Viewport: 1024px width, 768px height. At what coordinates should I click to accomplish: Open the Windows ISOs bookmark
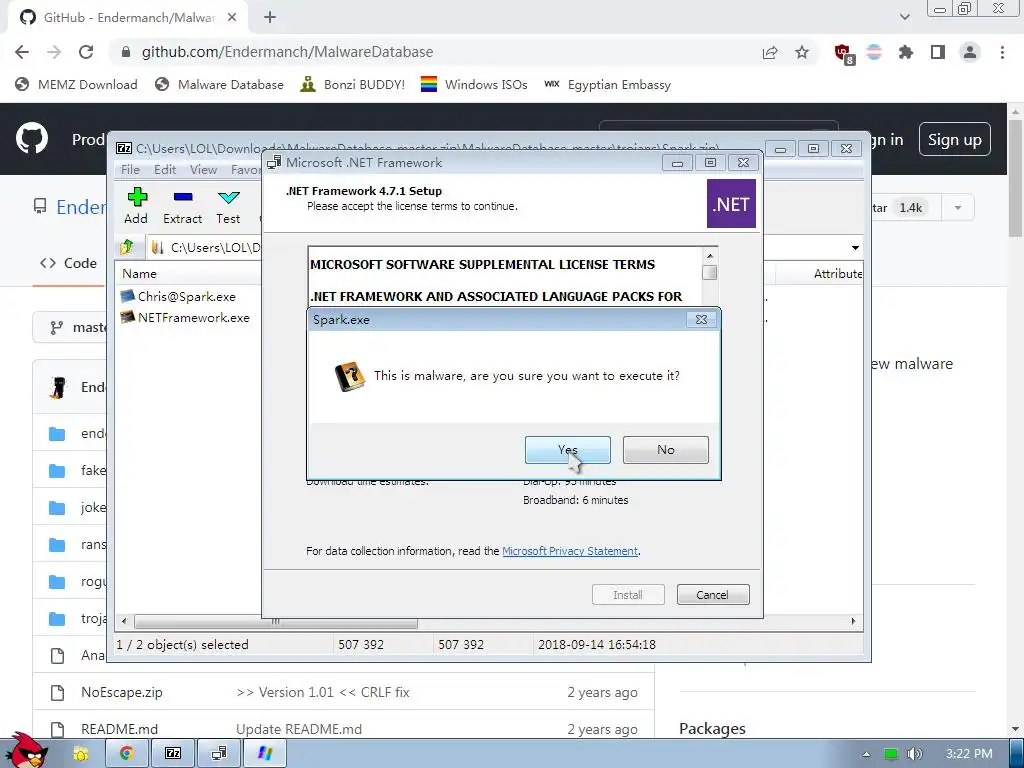tap(474, 85)
